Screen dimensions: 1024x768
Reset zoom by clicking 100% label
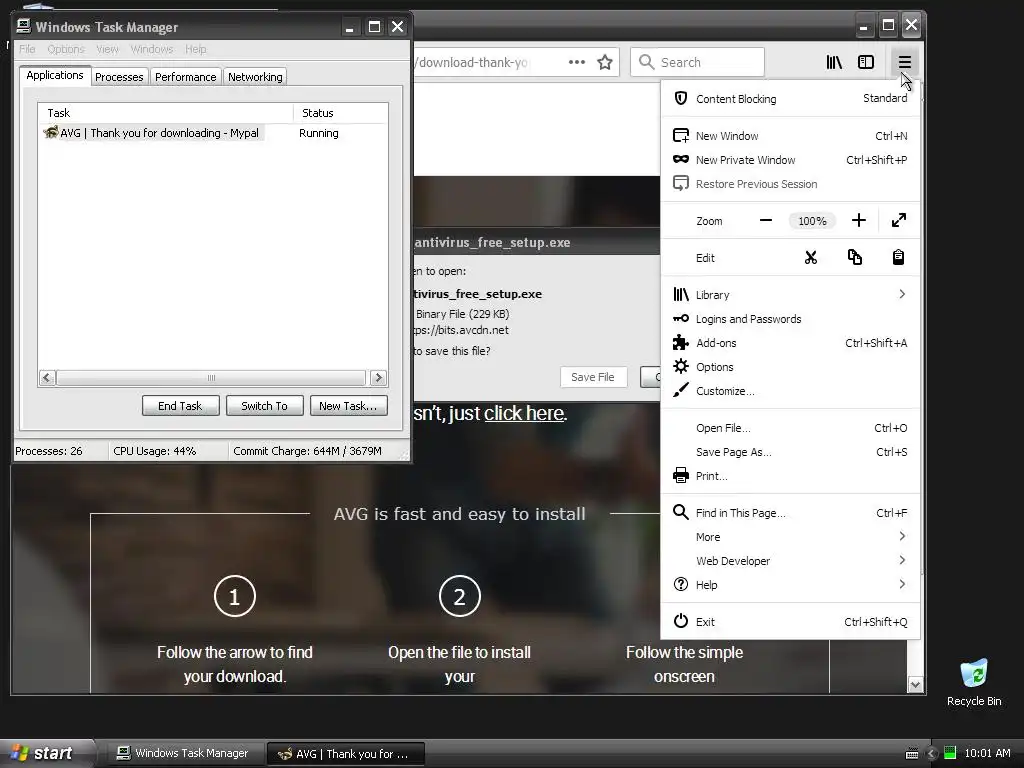pos(812,221)
